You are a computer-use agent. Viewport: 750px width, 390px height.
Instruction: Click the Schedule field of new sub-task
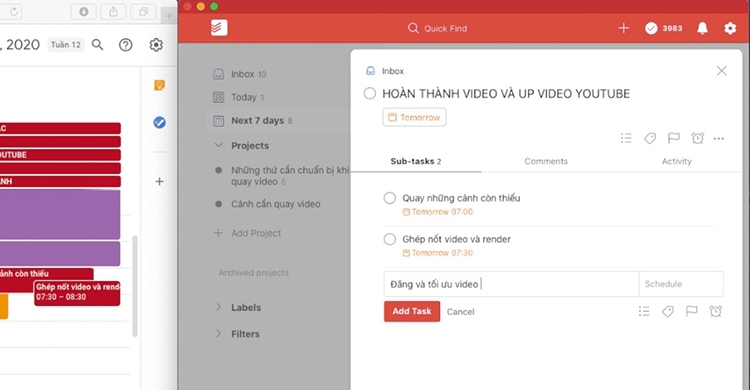(x=681, y=284)
